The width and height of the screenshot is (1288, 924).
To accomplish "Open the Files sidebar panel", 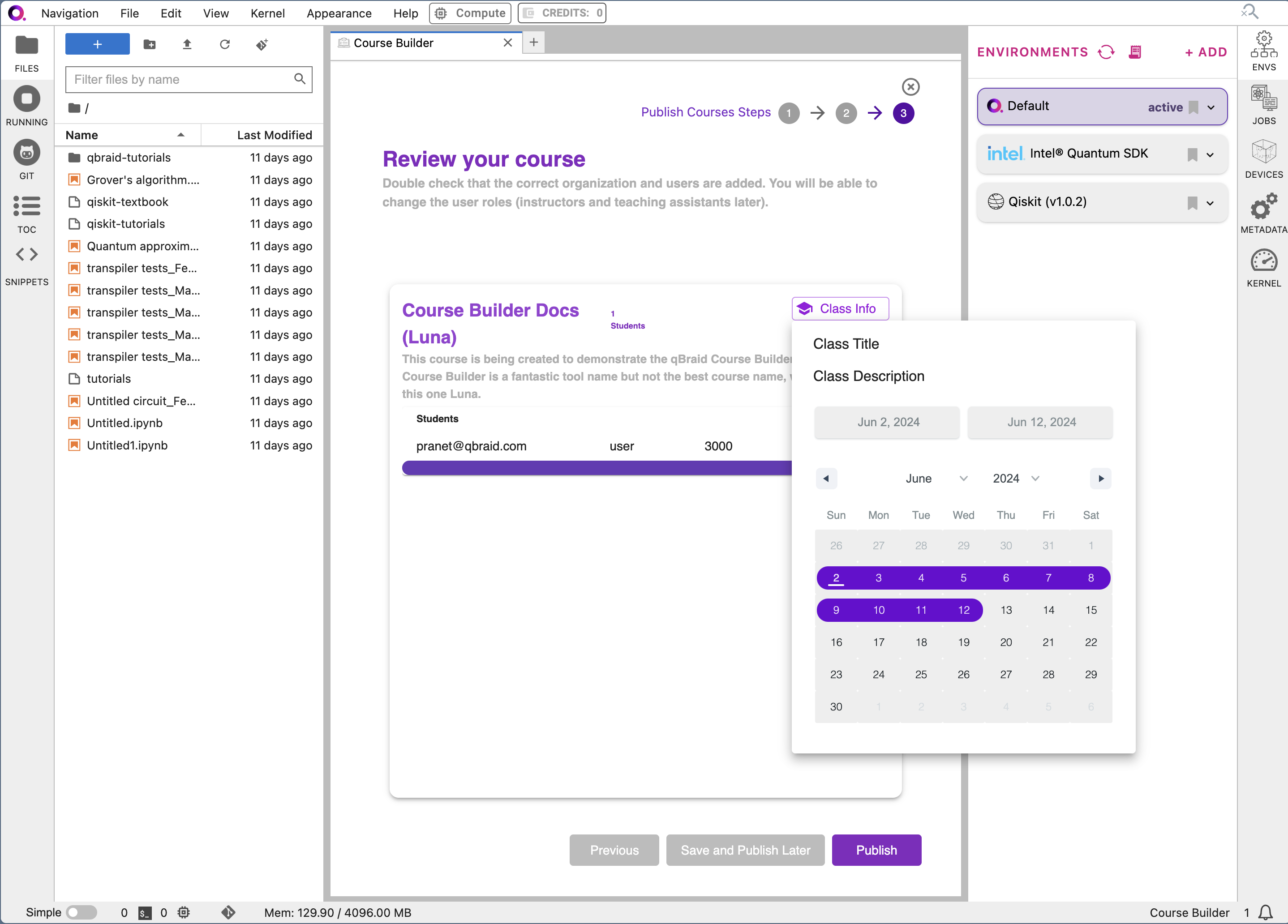I will point(27,53).
